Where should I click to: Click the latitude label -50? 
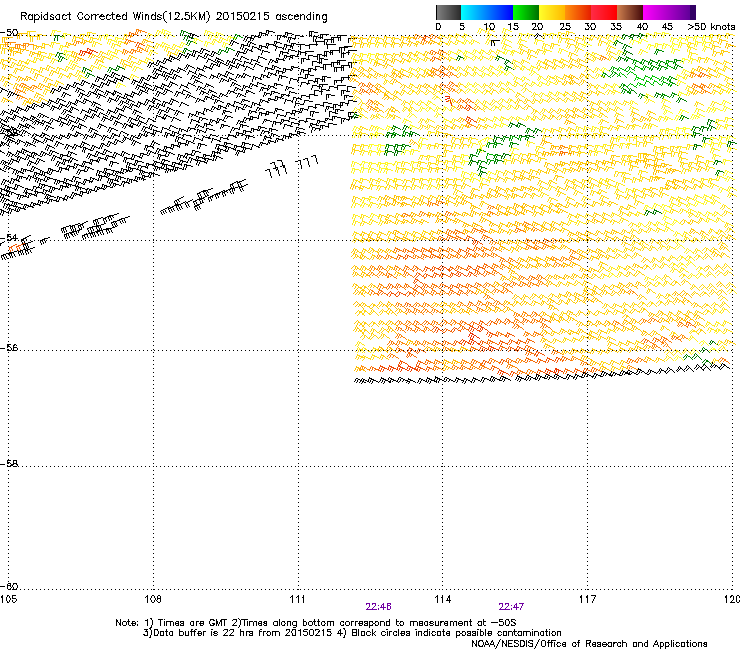coord(9,33)
